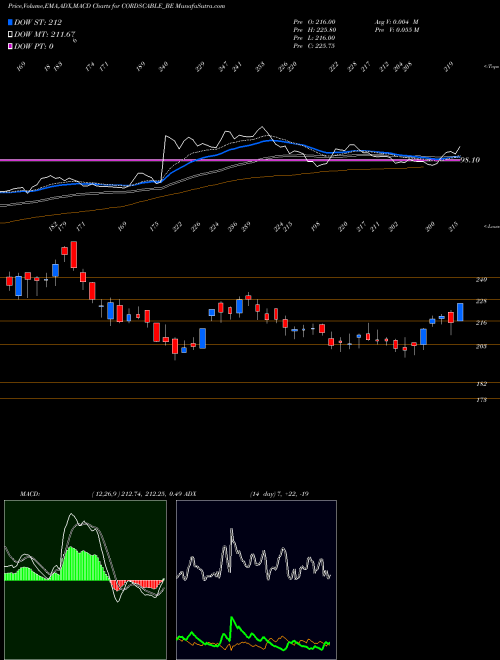500x660 pixels.
Task: Click the red MACD histogram bars
Action: 137,585
